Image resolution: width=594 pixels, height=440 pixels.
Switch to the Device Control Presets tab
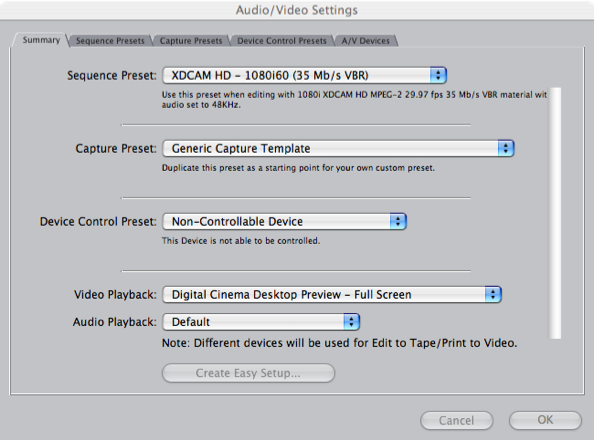[282, 41]
